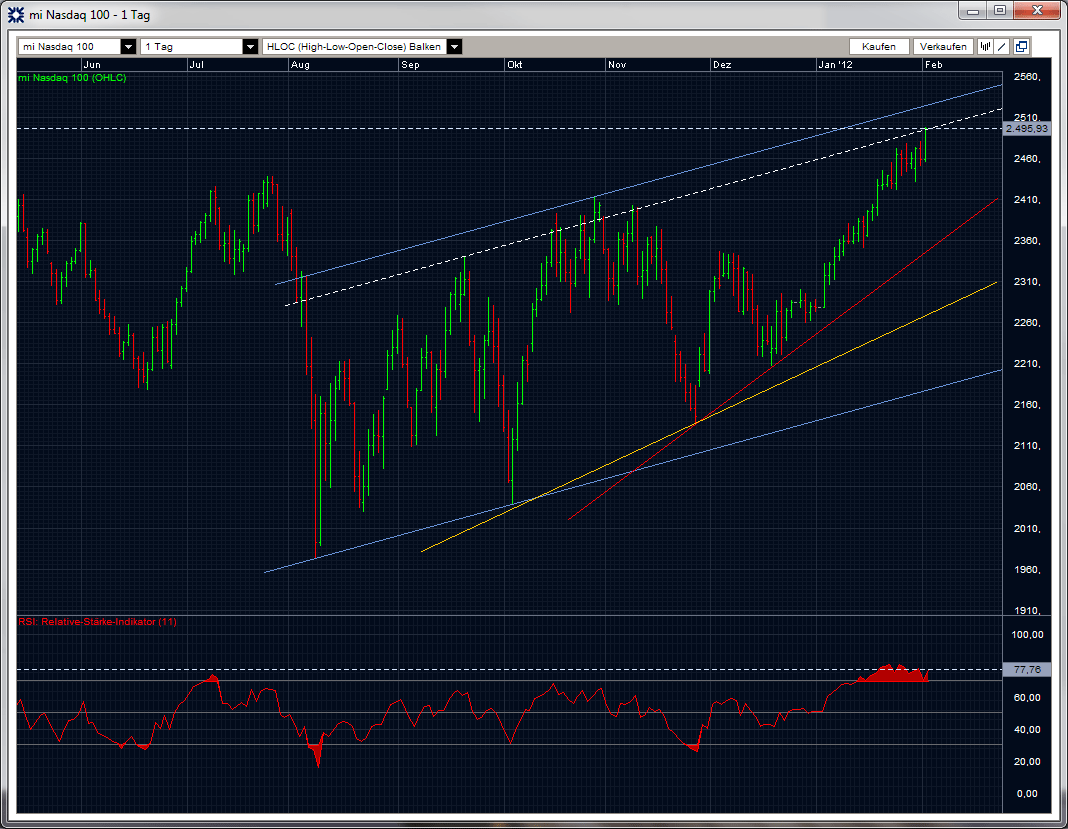Open the bar chart indicator tool icon
Screen dimensions: 1068x829
985,46
